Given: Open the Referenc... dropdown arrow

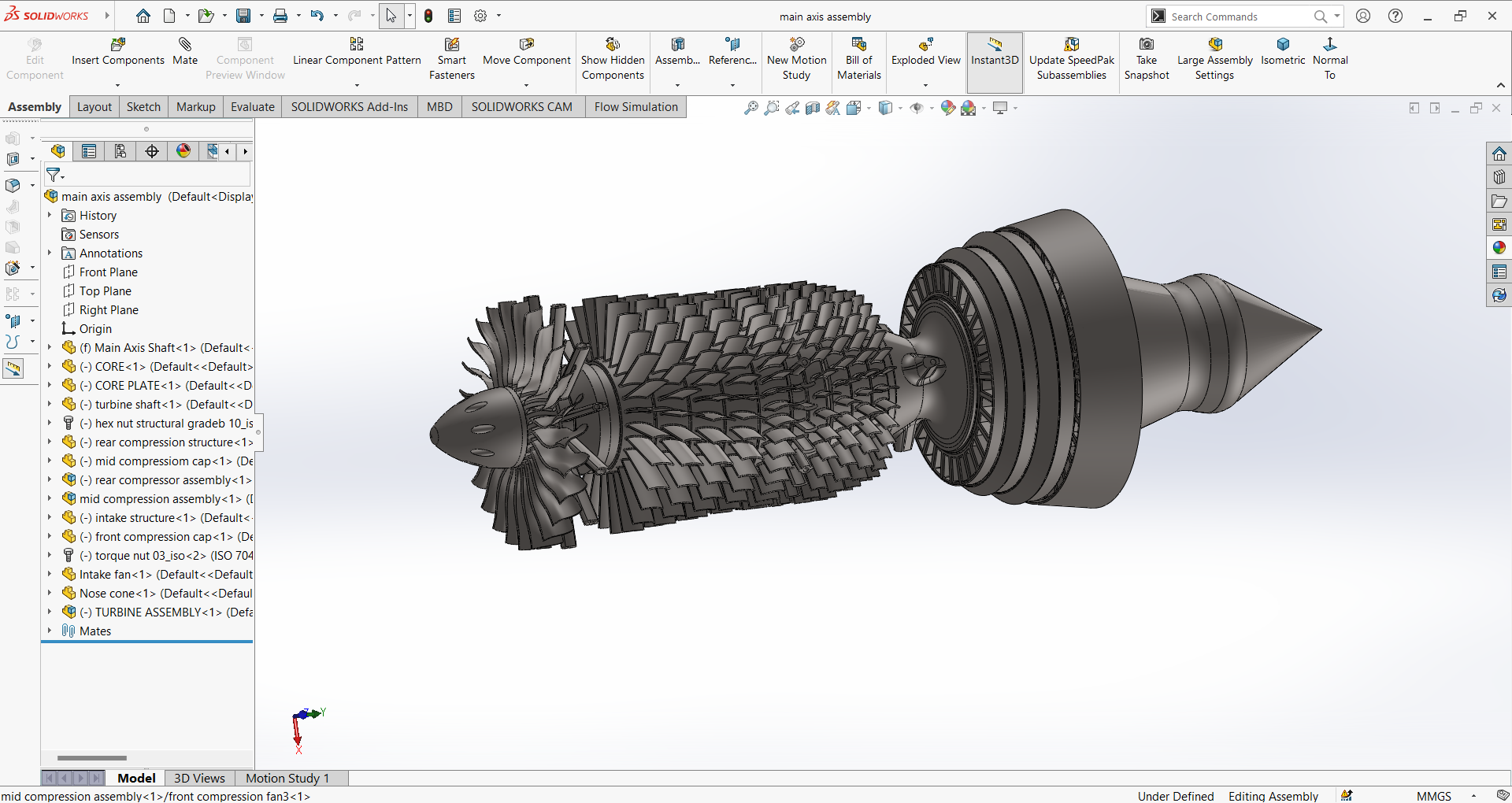Looking at the screenshot, I should click(732, 85).
